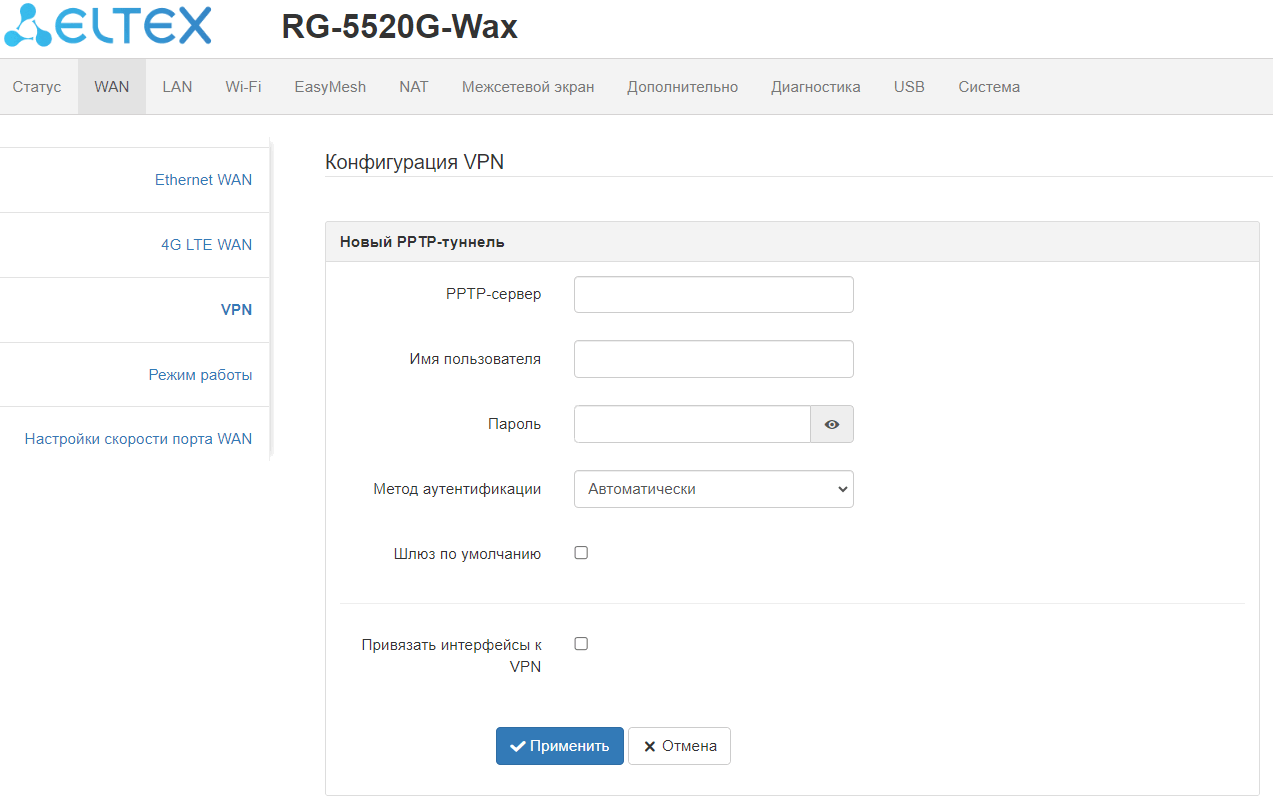The height and width of the screenshot is (806, 1273).
Task: Show password with the eye icon
Action: [x=832, y=424]
